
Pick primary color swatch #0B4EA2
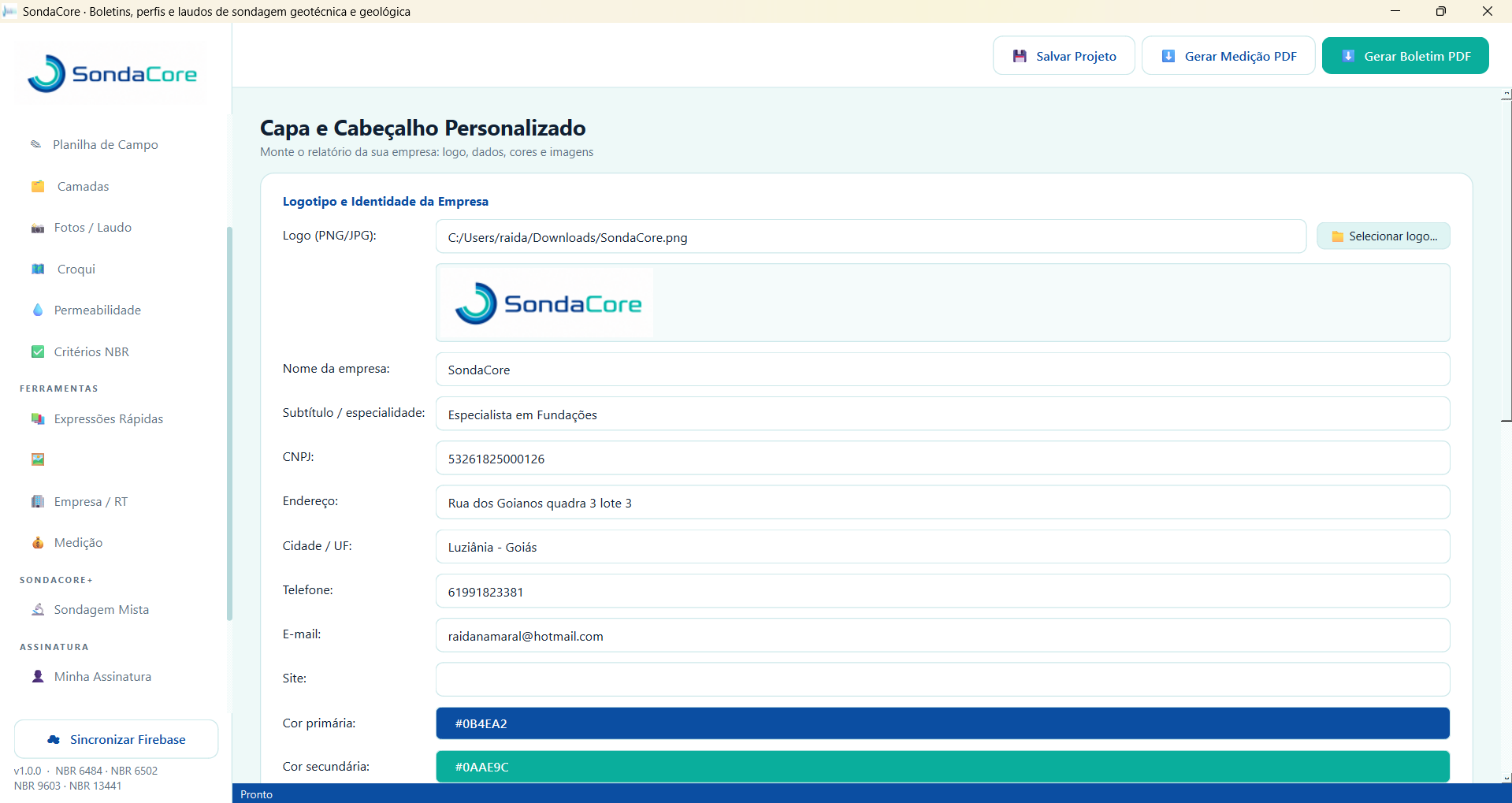point(942,723)
